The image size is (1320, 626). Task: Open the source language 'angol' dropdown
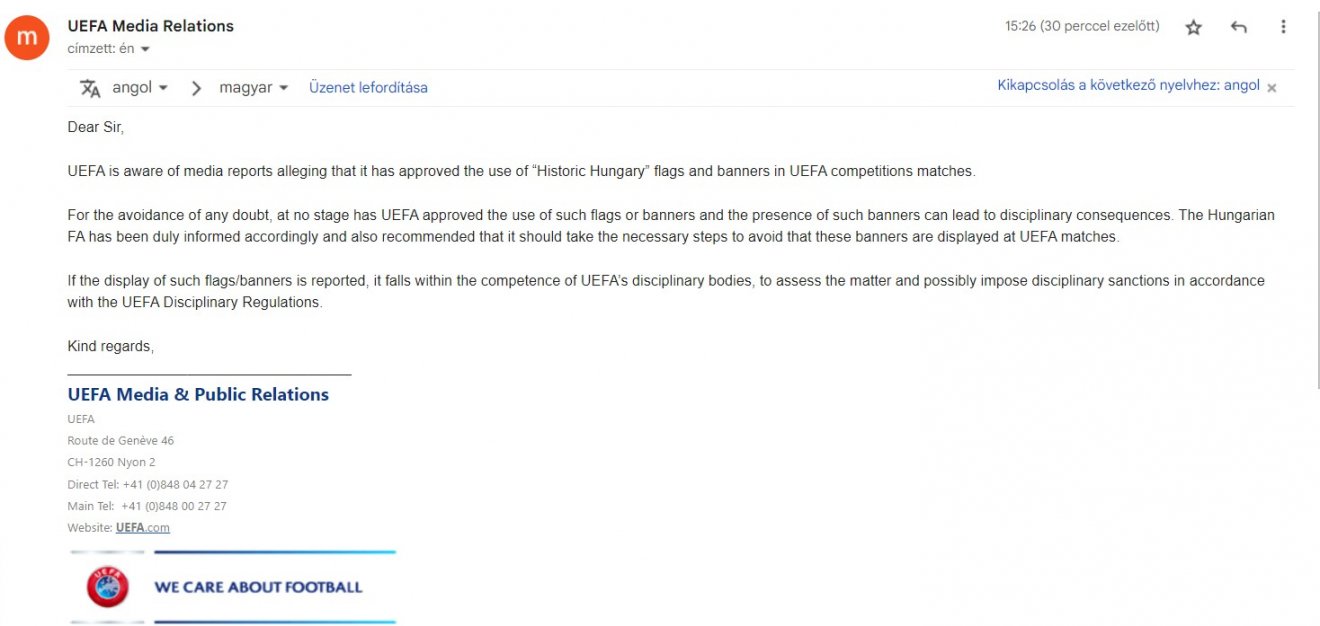coord(140,88)
